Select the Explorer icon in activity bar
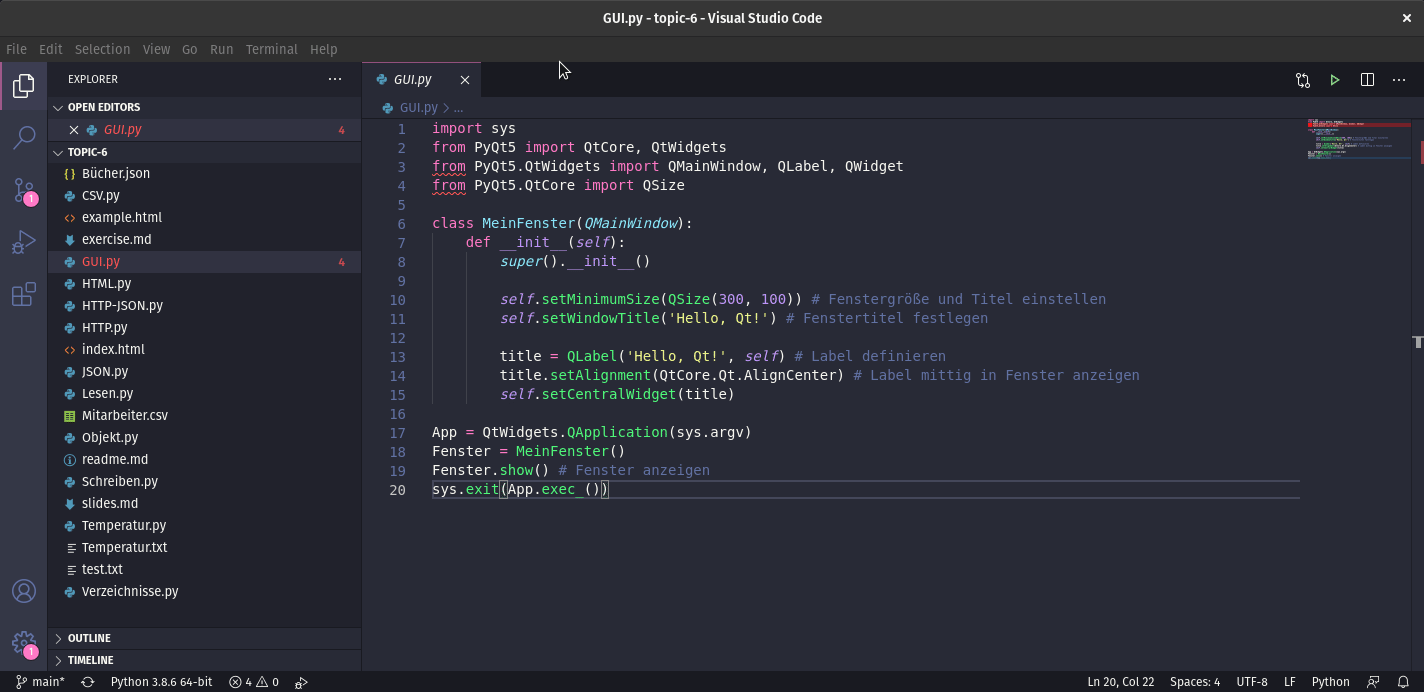The width and height of the screenshot is (1424, 692). coord(23,86)
